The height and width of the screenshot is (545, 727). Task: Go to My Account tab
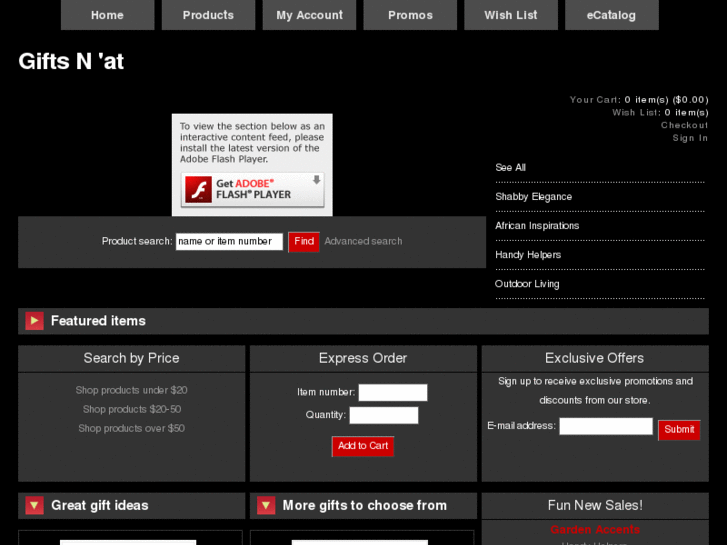[x=309, y=15]
